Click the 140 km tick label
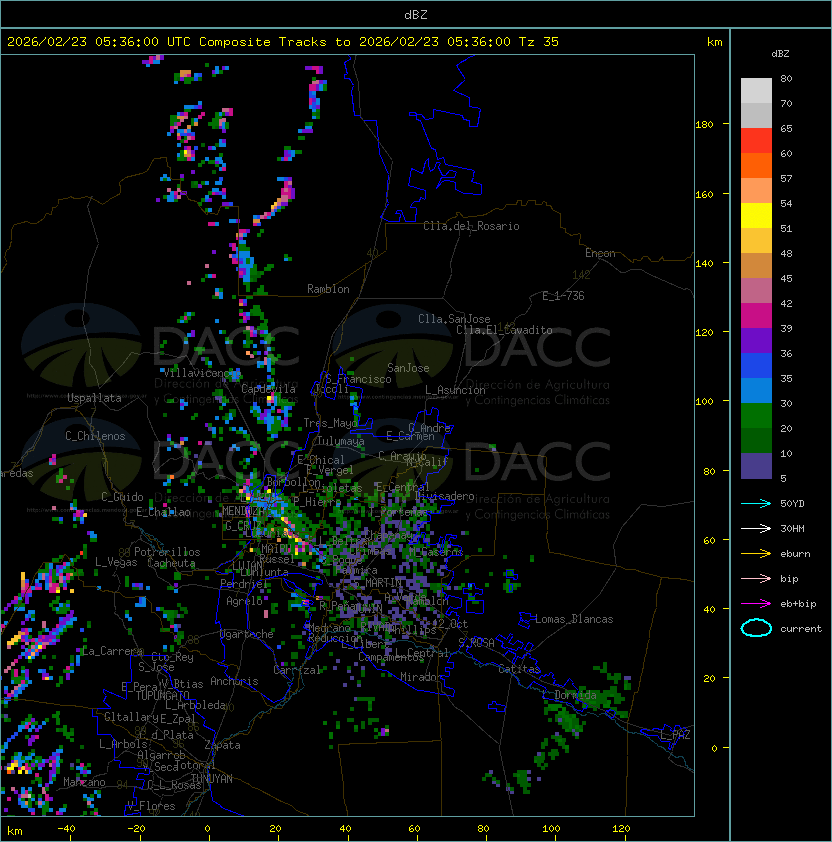This screenshot has height=842, width=832. pos(704,264)
